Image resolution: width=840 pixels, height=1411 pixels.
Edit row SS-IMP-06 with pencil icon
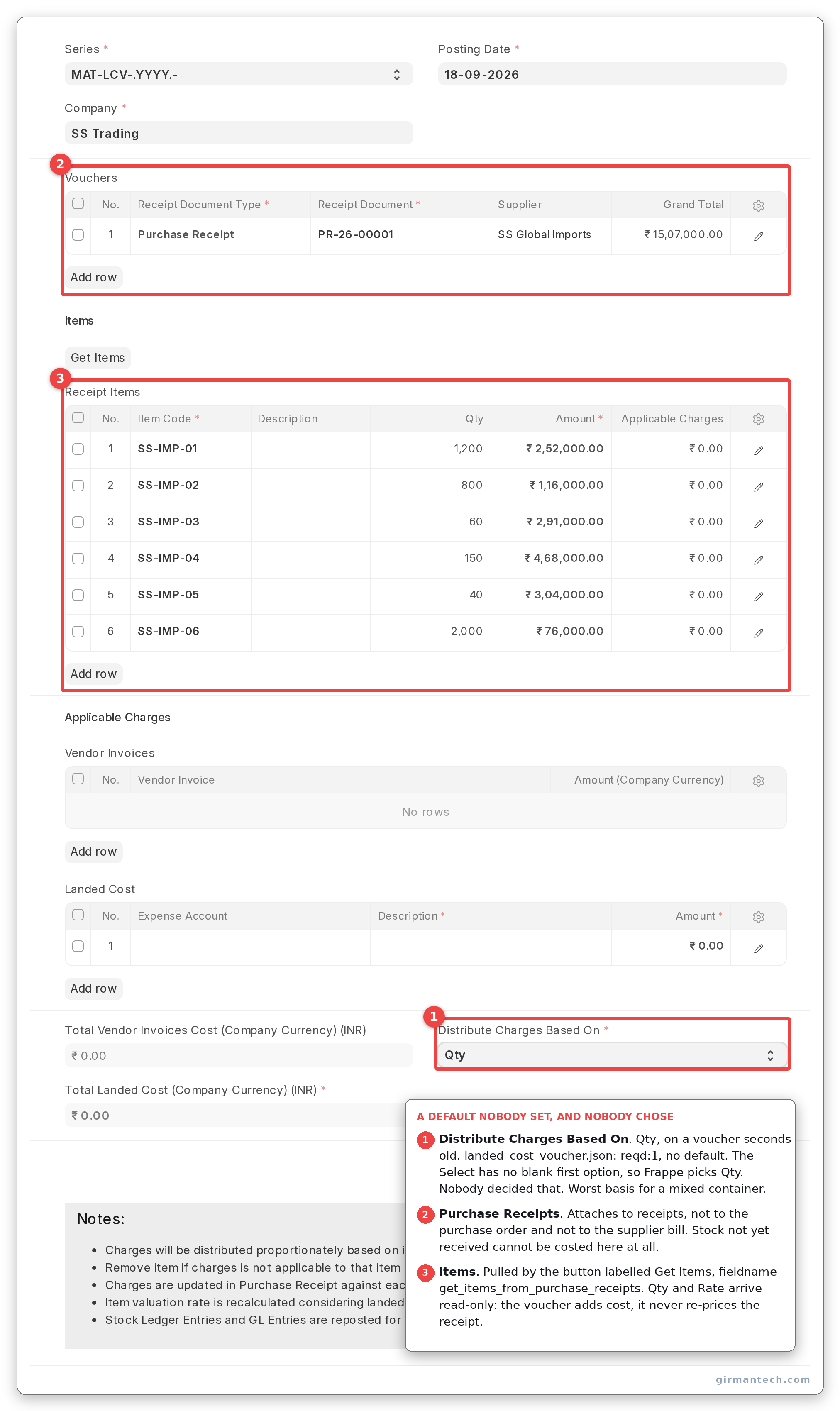758,633
